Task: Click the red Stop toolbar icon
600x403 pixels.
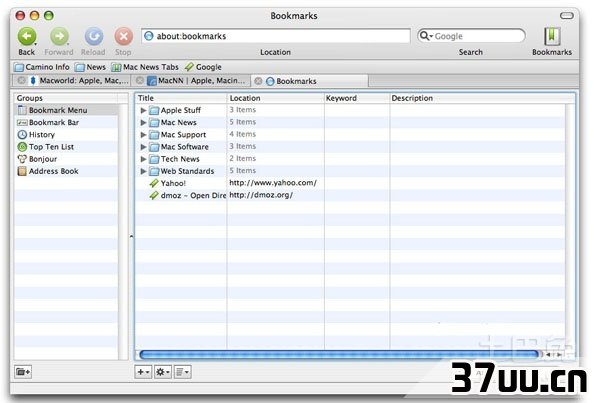Action: point(124,37)
